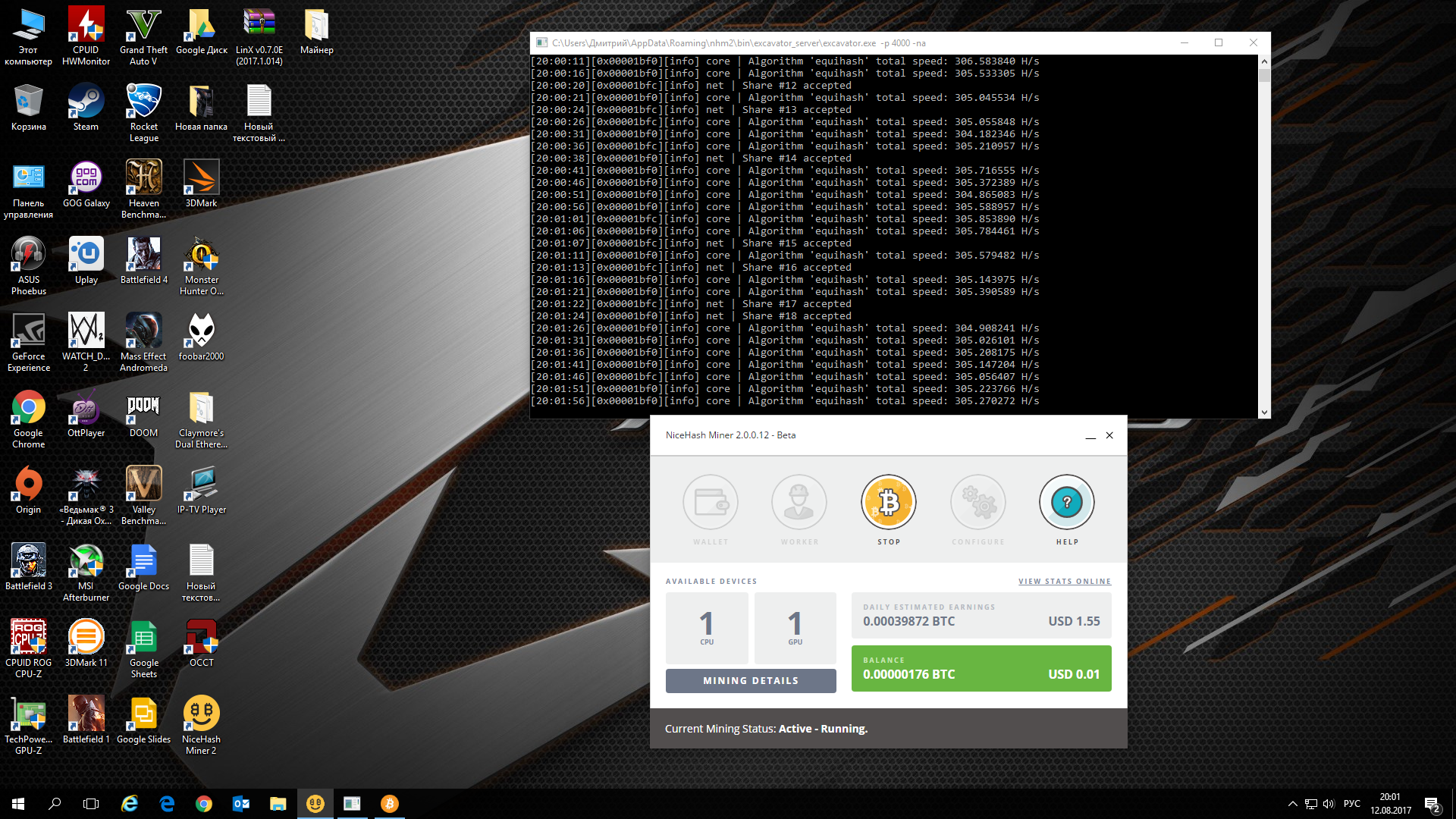This screenshot has height=819, width=1456.
Task: Open the NiceHash smiley taskbar button
Action: click(315, 804)
